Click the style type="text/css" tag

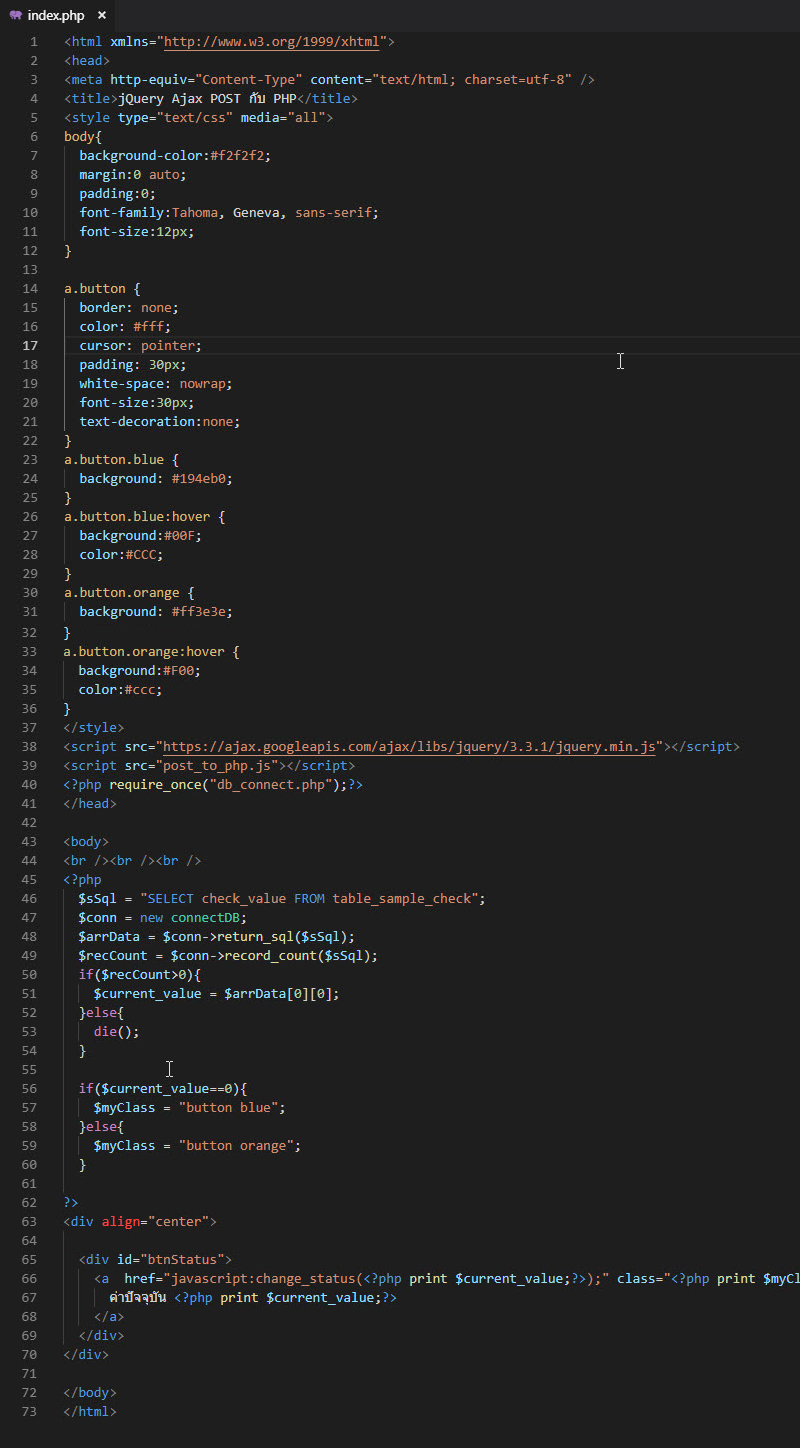198,118
